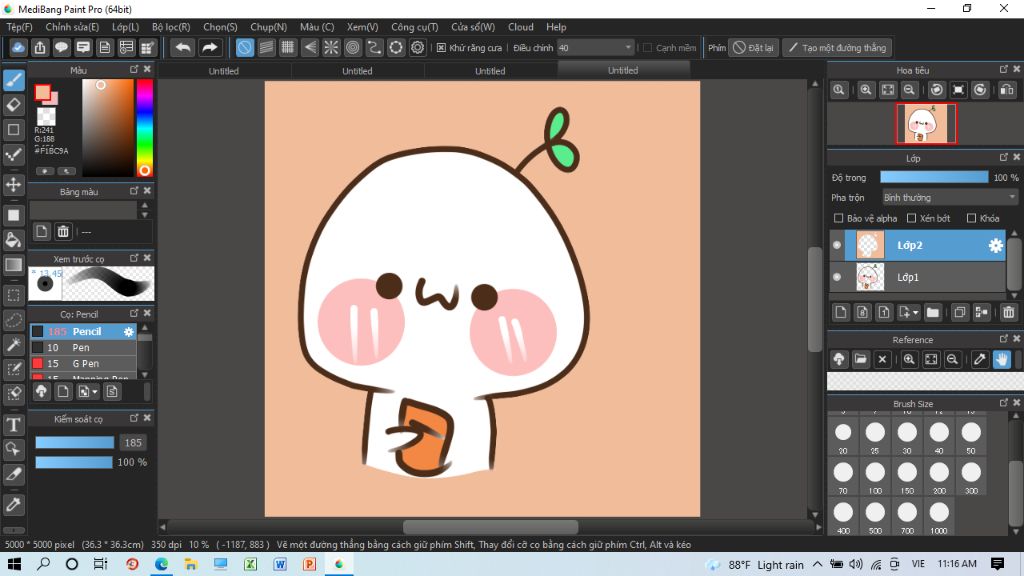Open Pha trộn blend mode dropdown
1024x576 pixels.
[x=950, y=197]
